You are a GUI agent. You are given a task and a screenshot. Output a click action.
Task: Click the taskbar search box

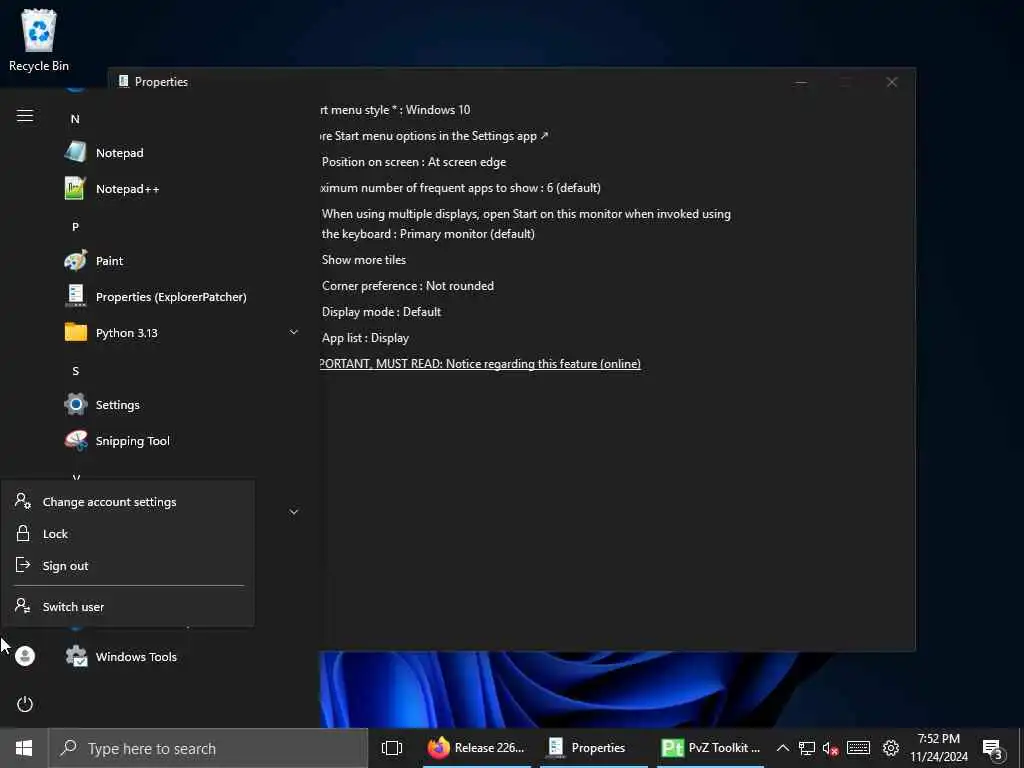[x=208, y=748]
